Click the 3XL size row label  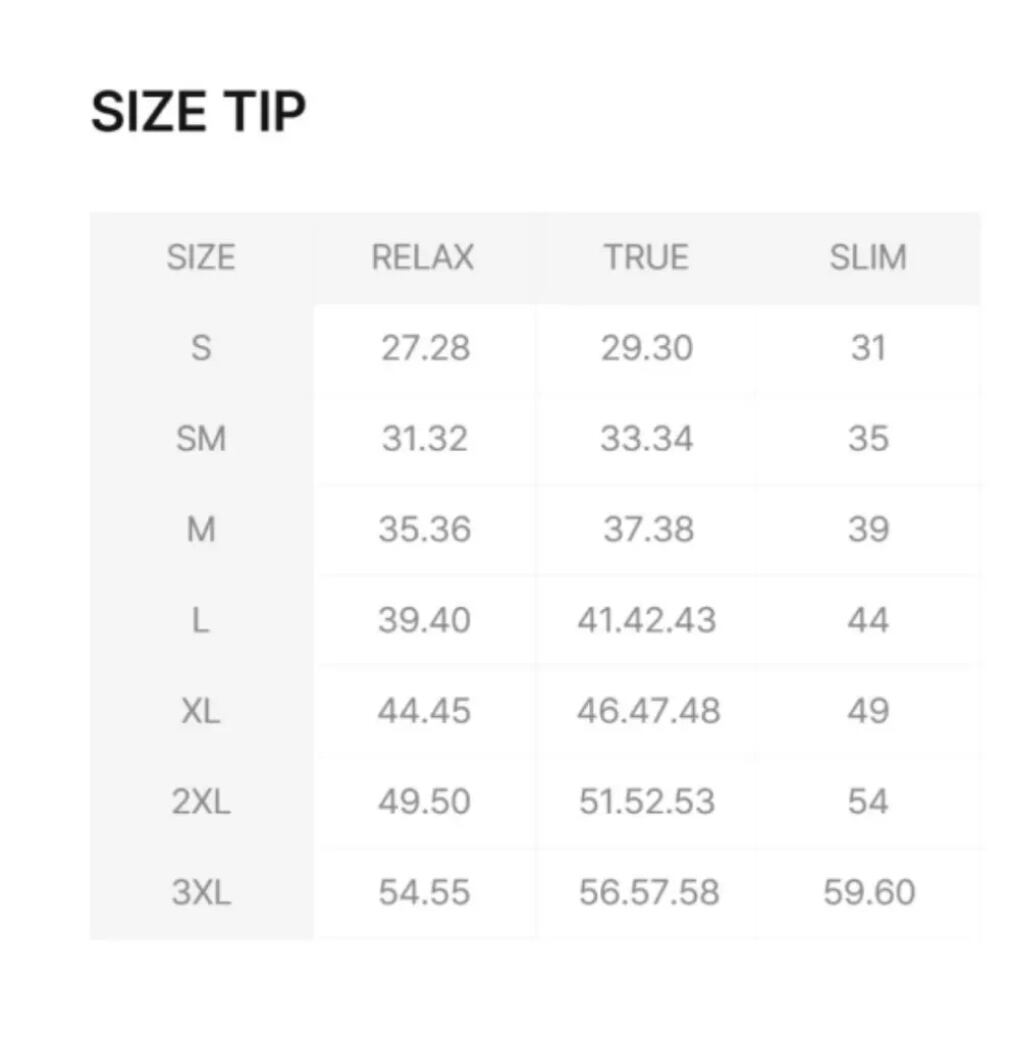click(x=201, y=892)
